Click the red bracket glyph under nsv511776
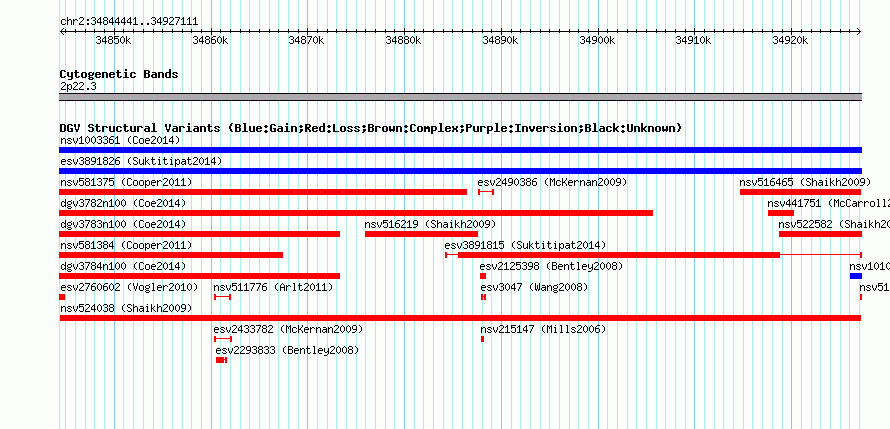This screenshot has width=890, height=429. coord(222,297)
